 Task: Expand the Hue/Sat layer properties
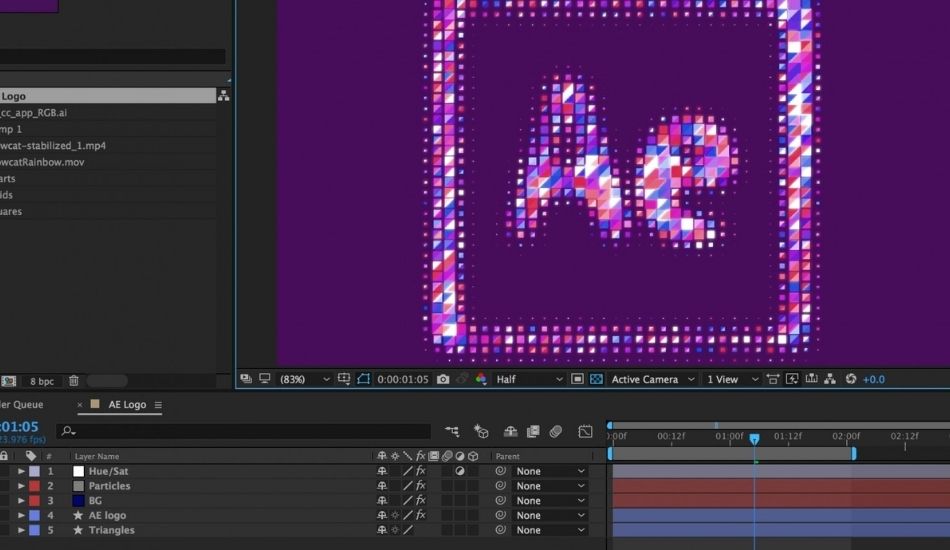point(21,471)
